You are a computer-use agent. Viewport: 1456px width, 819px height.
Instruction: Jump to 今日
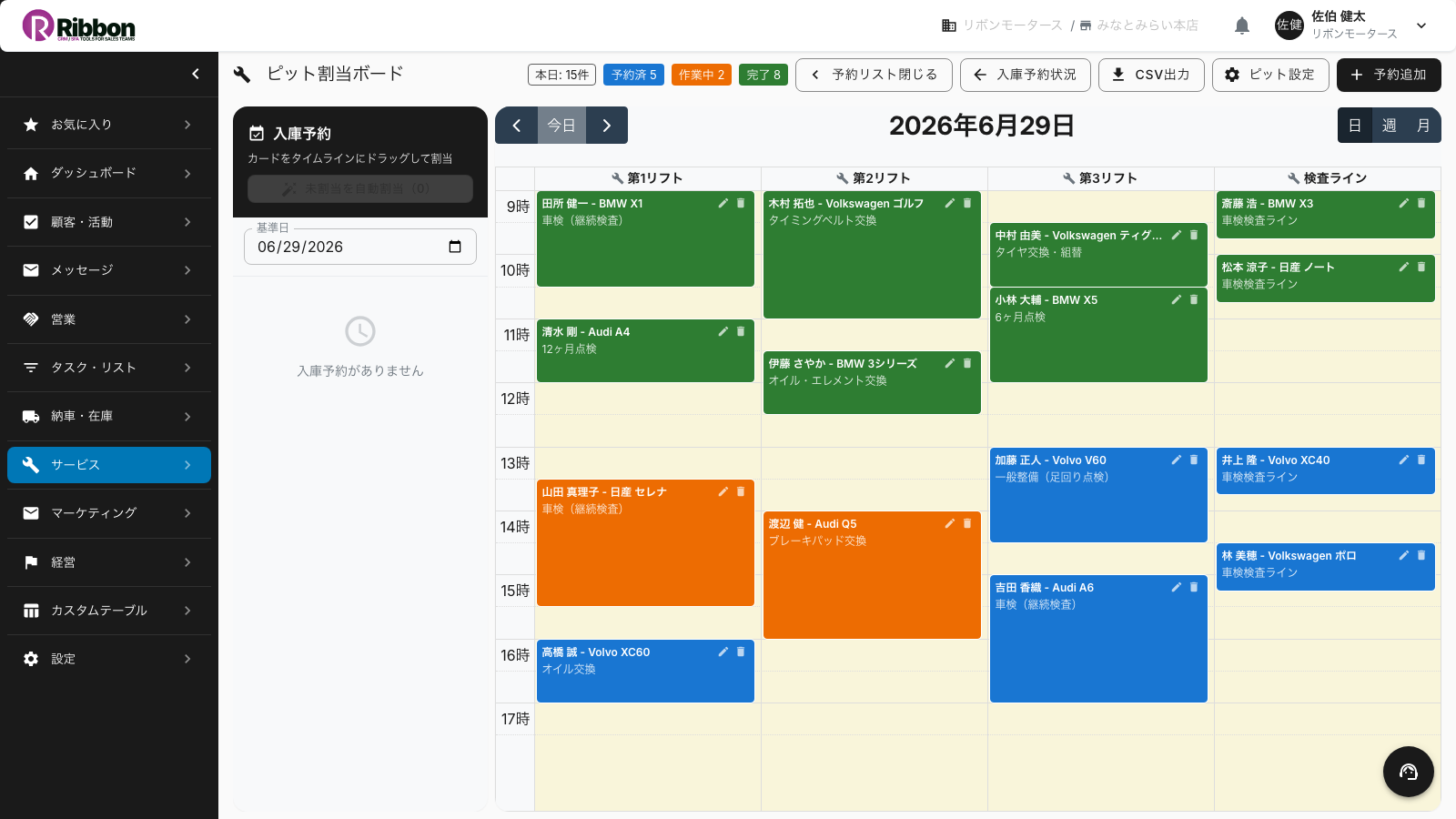(x=561, y=126)
